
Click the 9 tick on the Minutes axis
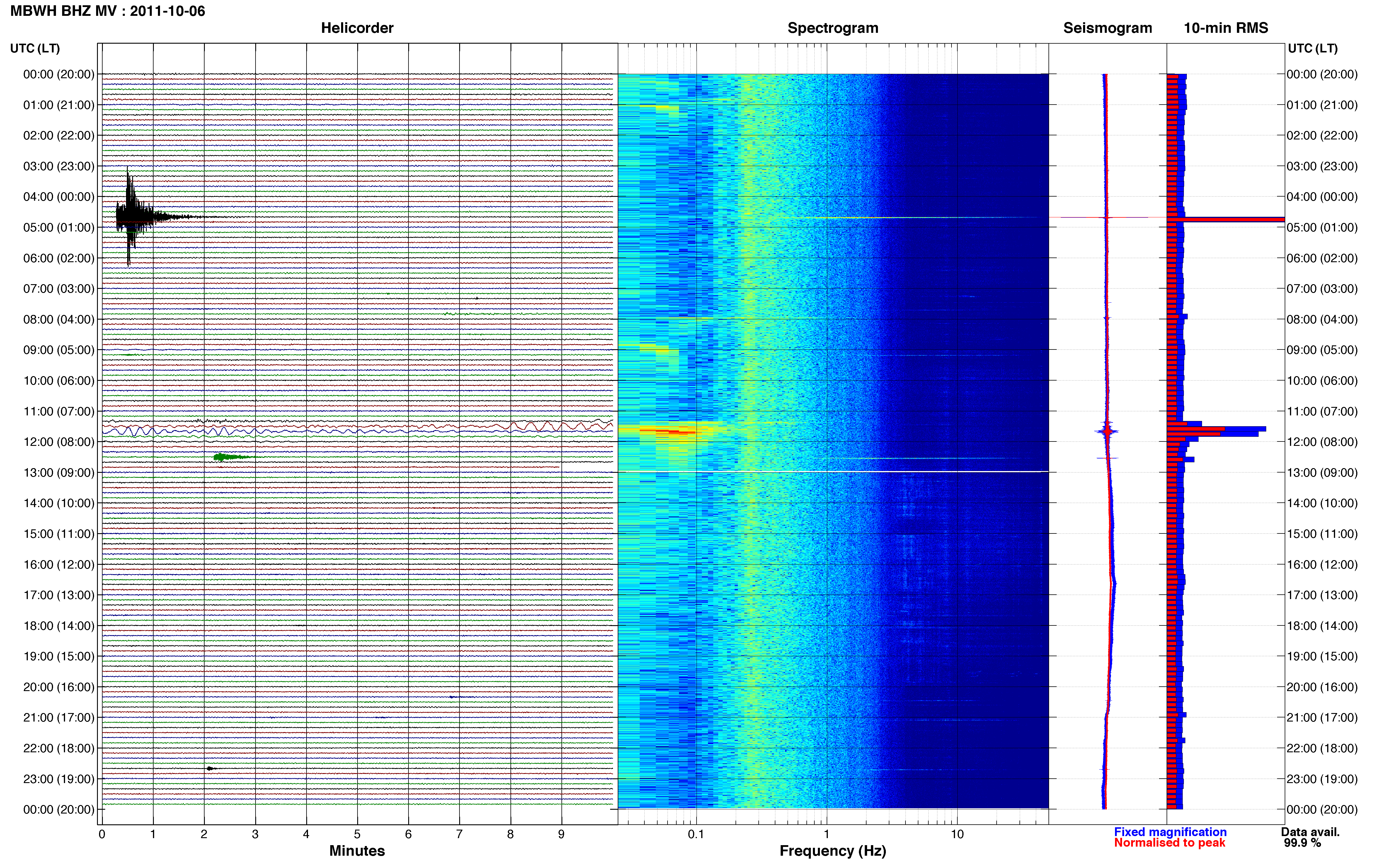[561, 834]
